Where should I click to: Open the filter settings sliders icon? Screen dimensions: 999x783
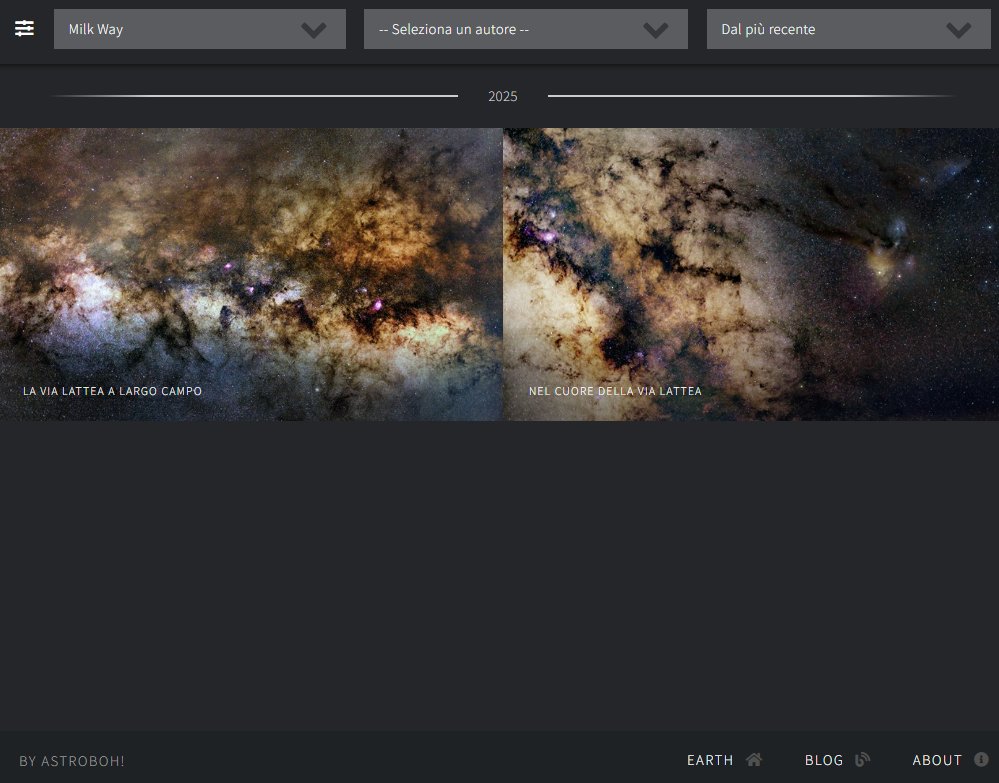pyautogui.click(x=24, y=29)
